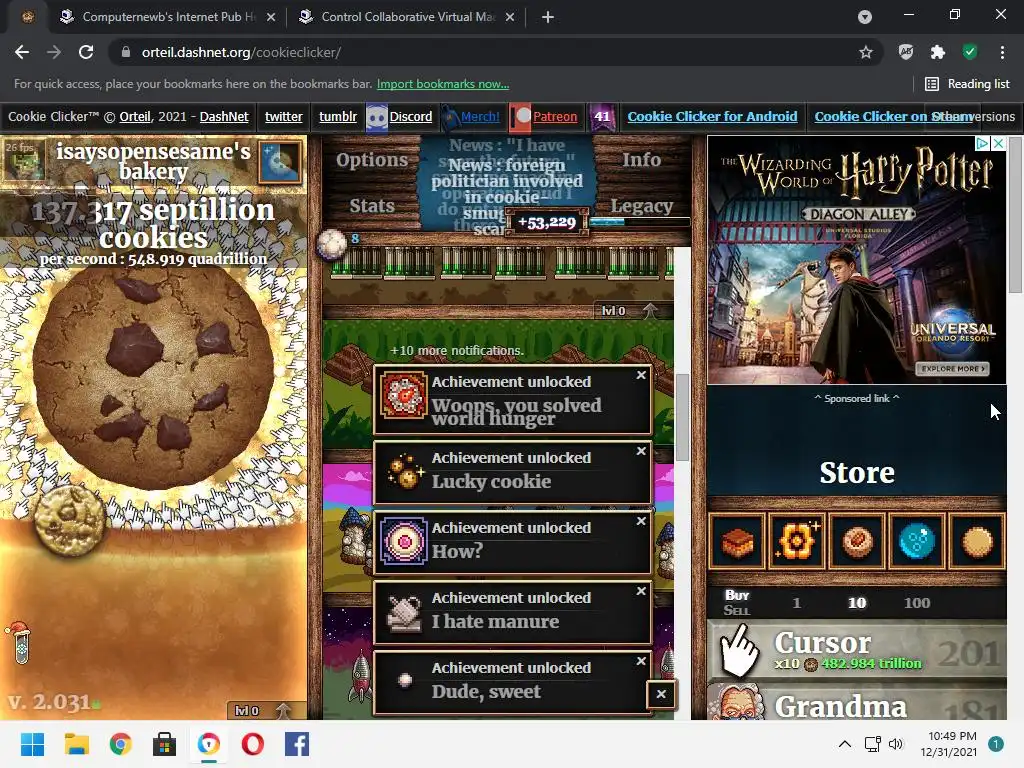1024x768 pixels.
Task: Dismiss the How? achievement notification
Action: [x=641, y=521]
